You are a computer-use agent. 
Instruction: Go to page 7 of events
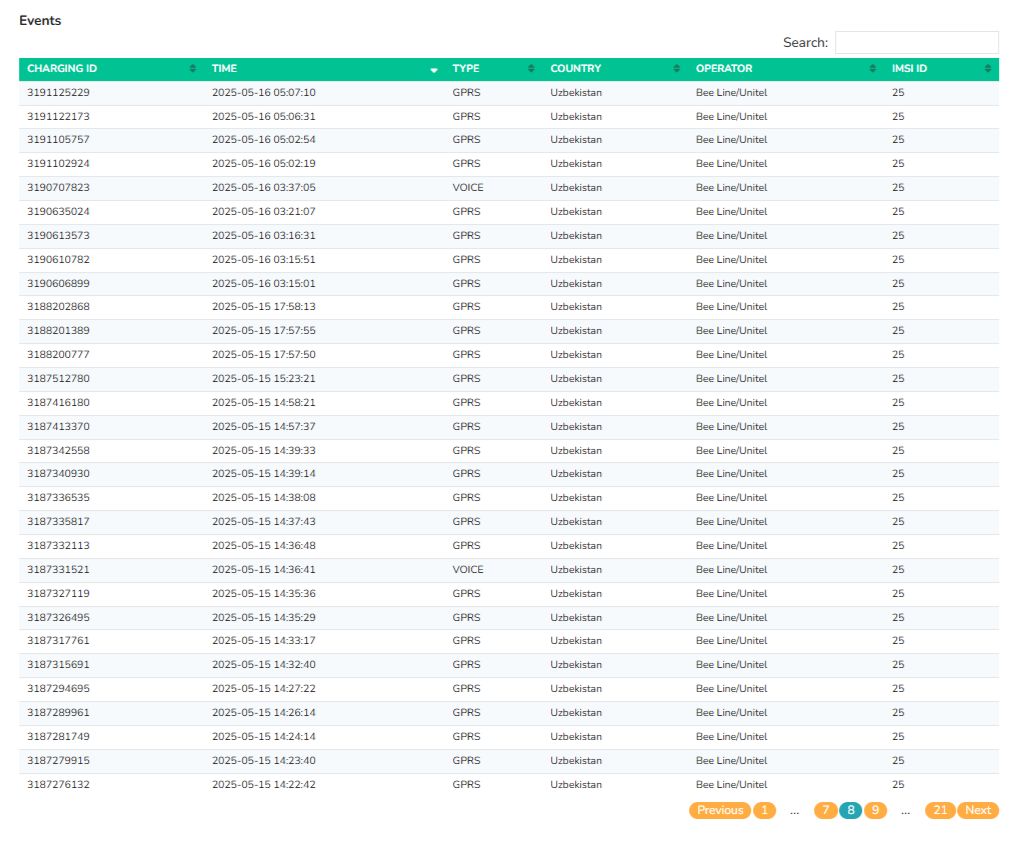click(825, 810)
